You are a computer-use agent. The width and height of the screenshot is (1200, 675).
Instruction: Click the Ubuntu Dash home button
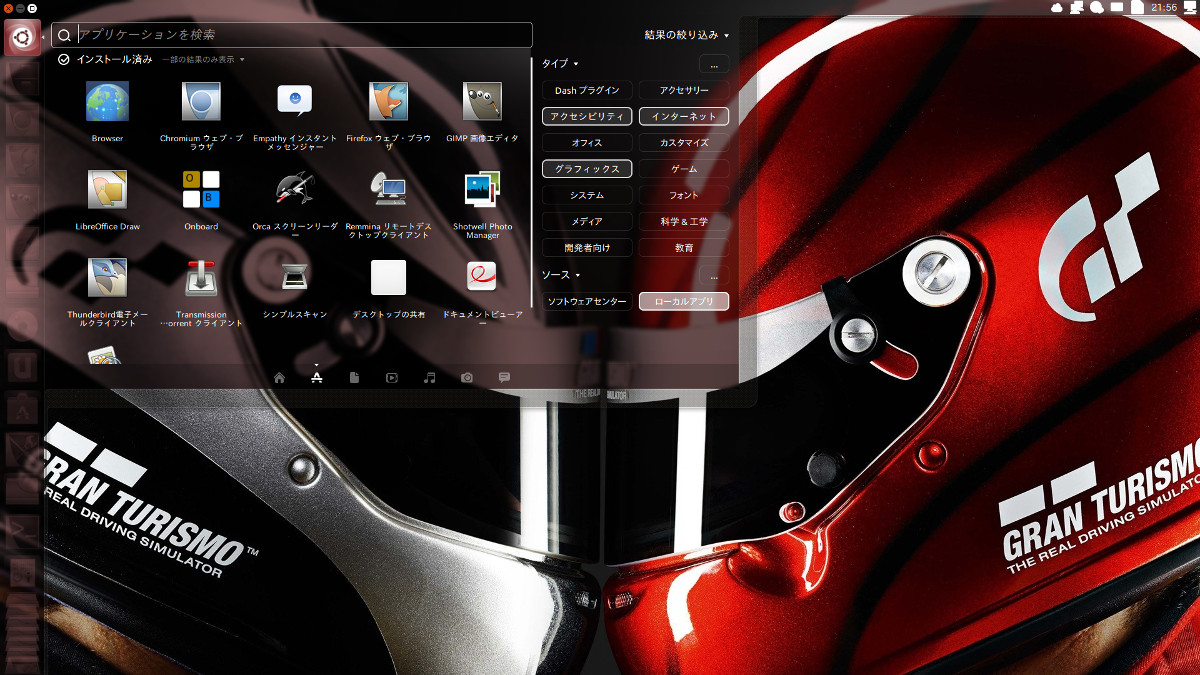pyautogui.click(x=21, y=36)
